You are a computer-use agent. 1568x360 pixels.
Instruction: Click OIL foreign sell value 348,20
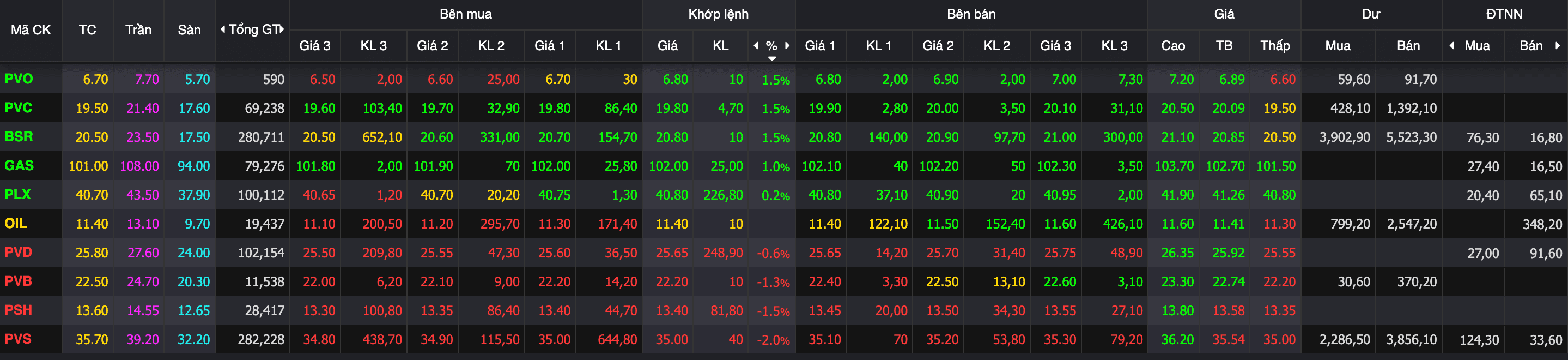coord(1542,225)
